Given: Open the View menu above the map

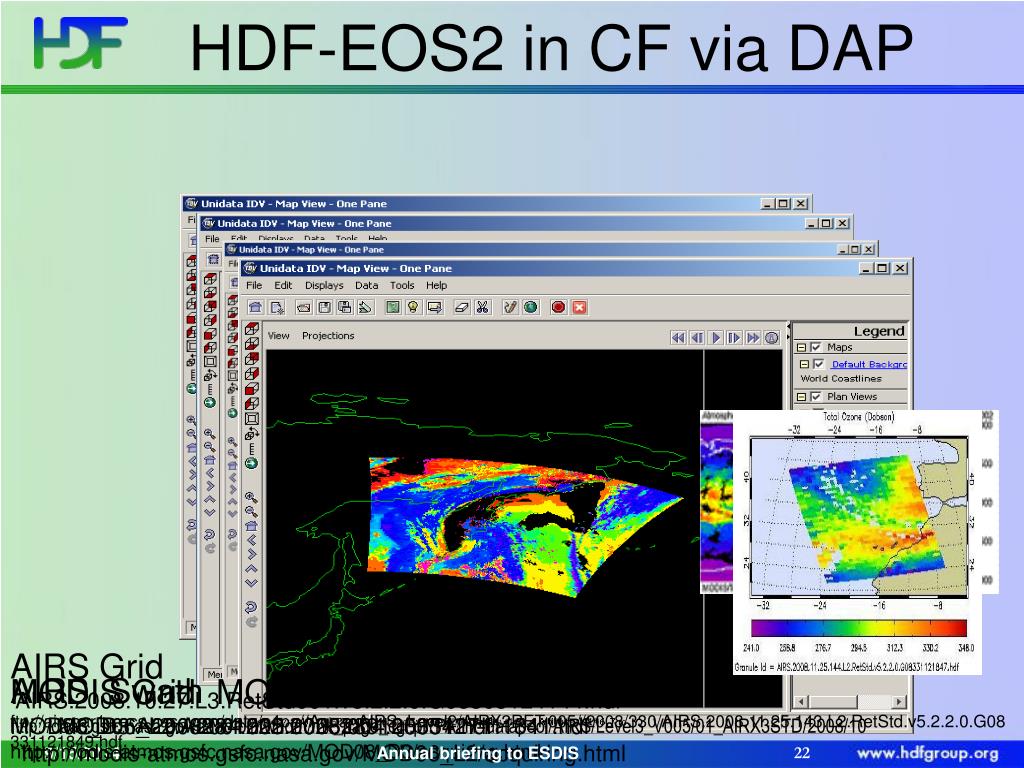Looking at the screenshot, I should 278,336.
